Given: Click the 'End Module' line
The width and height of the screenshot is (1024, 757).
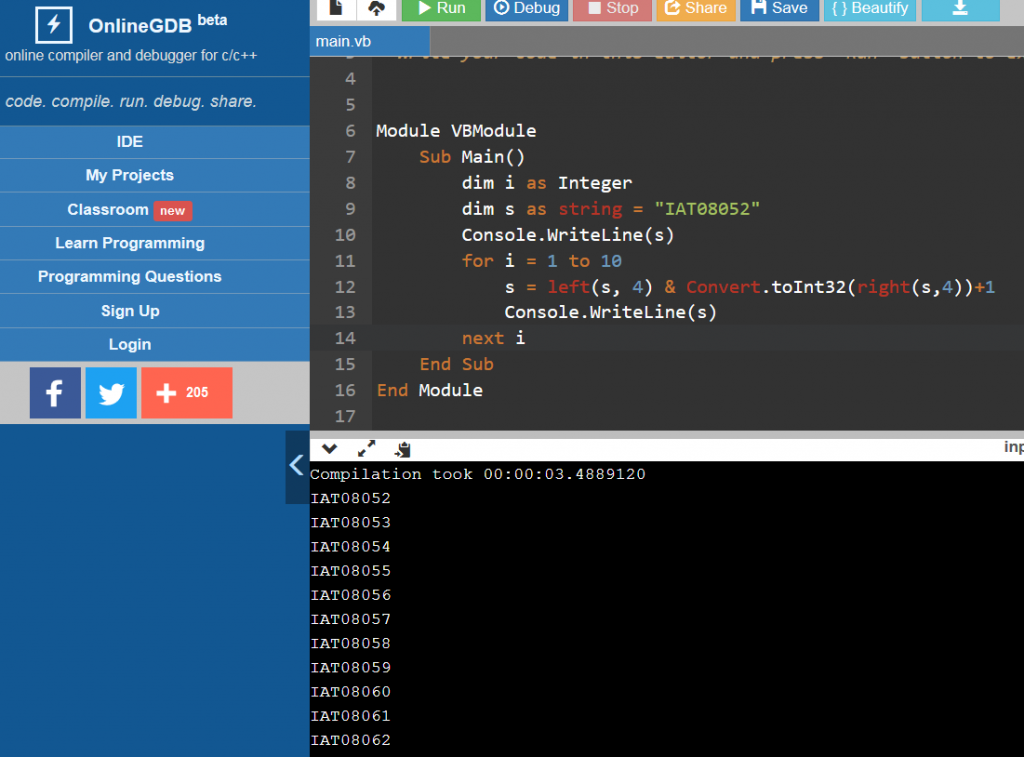Looking at the screenshot, I should [430, 391].
